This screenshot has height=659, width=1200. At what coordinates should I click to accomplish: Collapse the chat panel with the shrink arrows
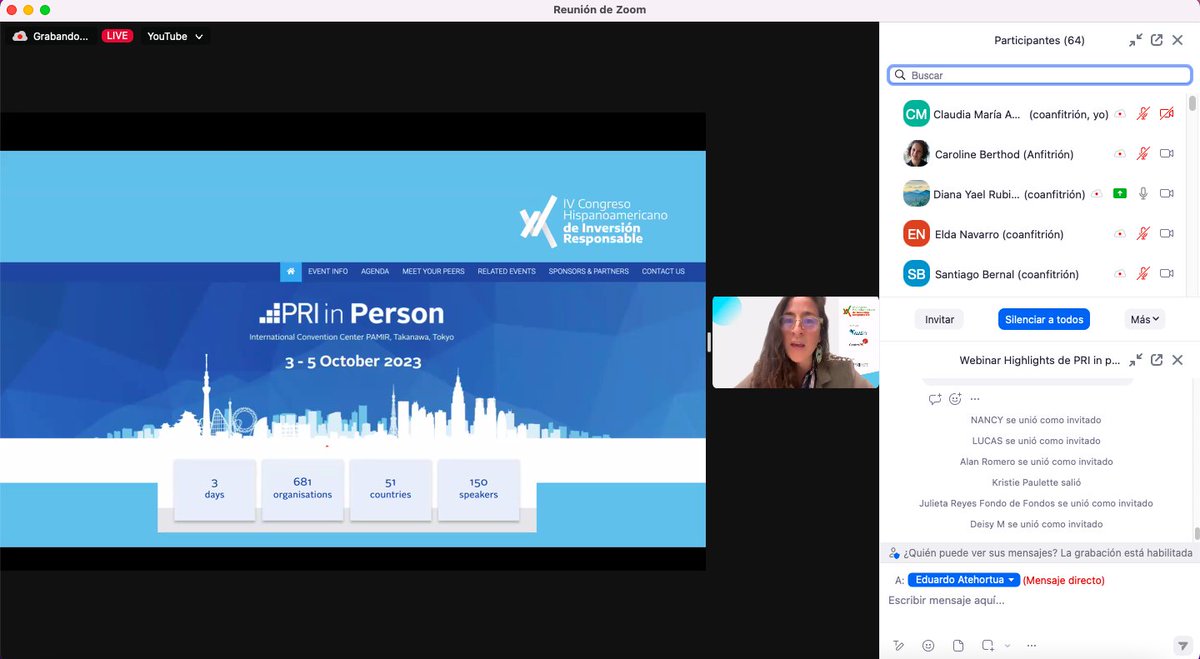pyautogui.click(x=1135, y=360)
